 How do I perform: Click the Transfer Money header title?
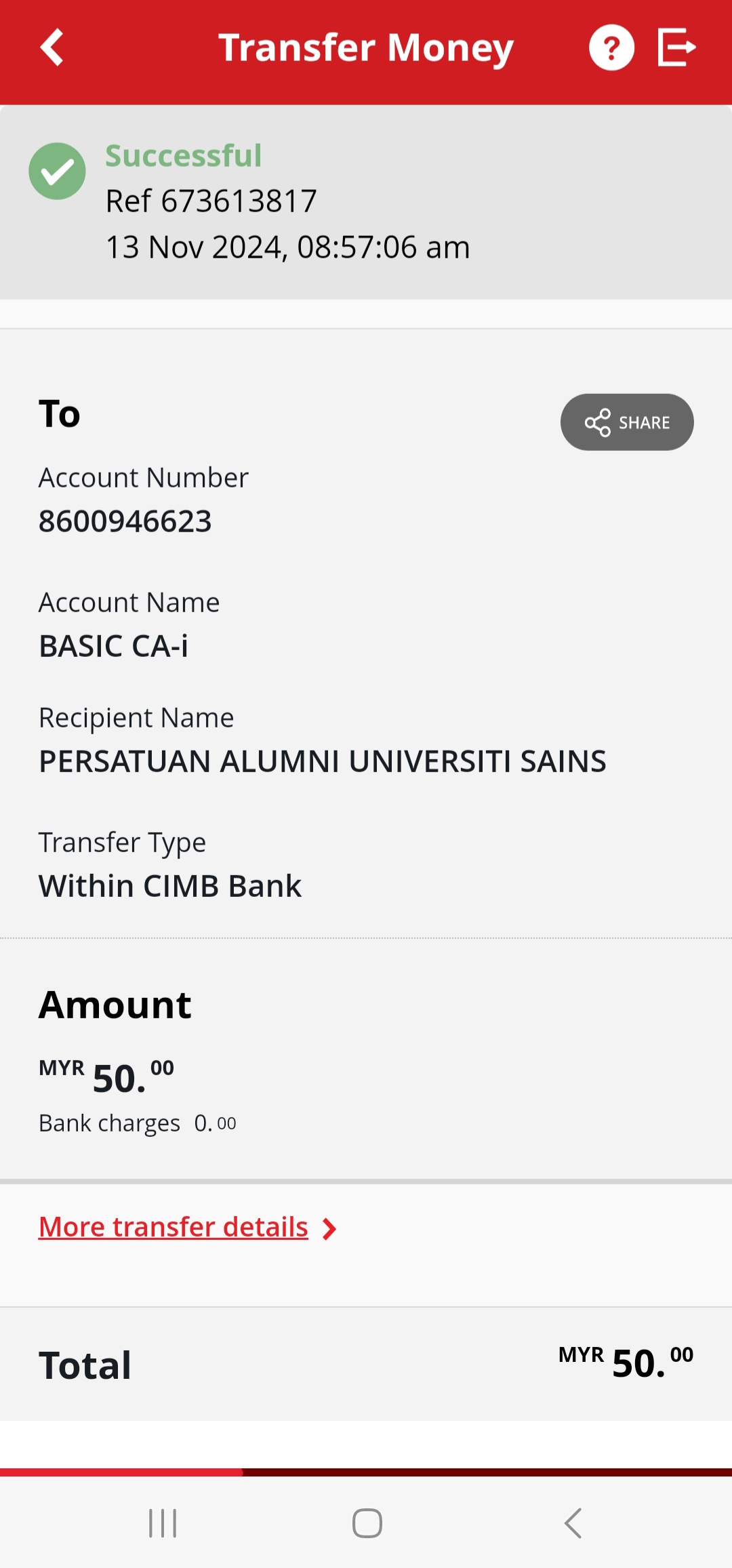point(366,47)
